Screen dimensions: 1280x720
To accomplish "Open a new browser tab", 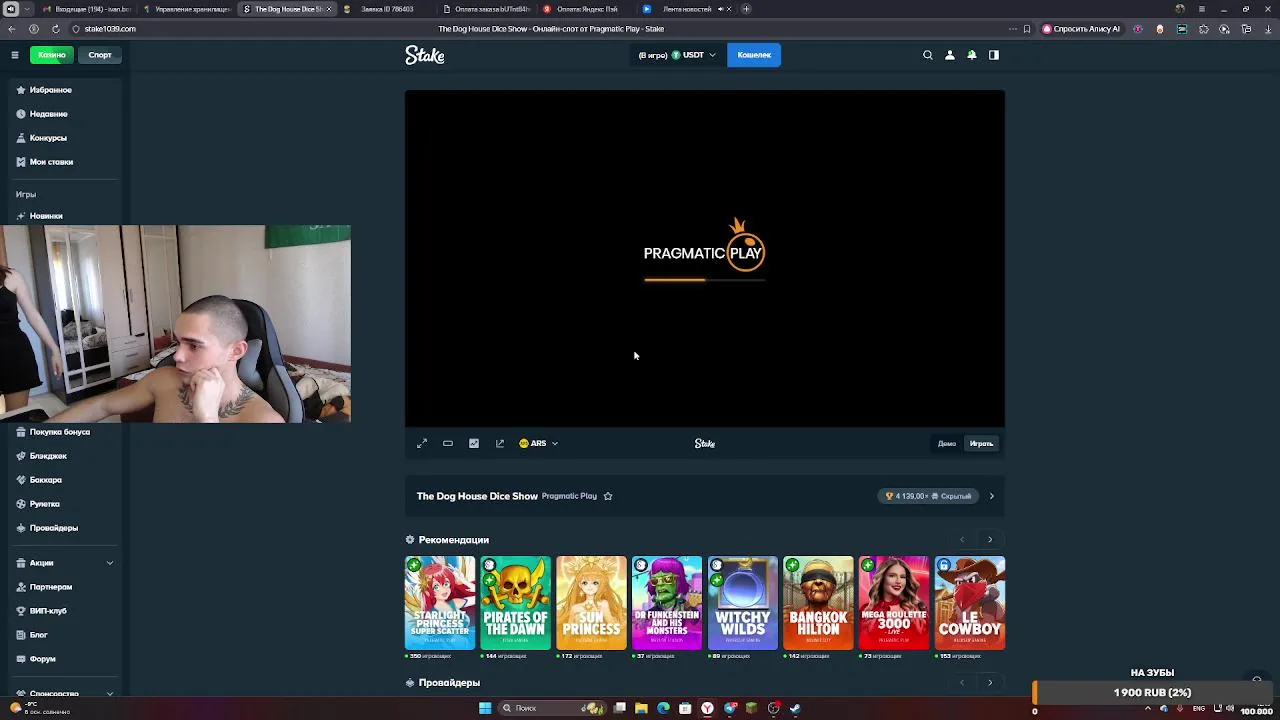I will [747, 9].
